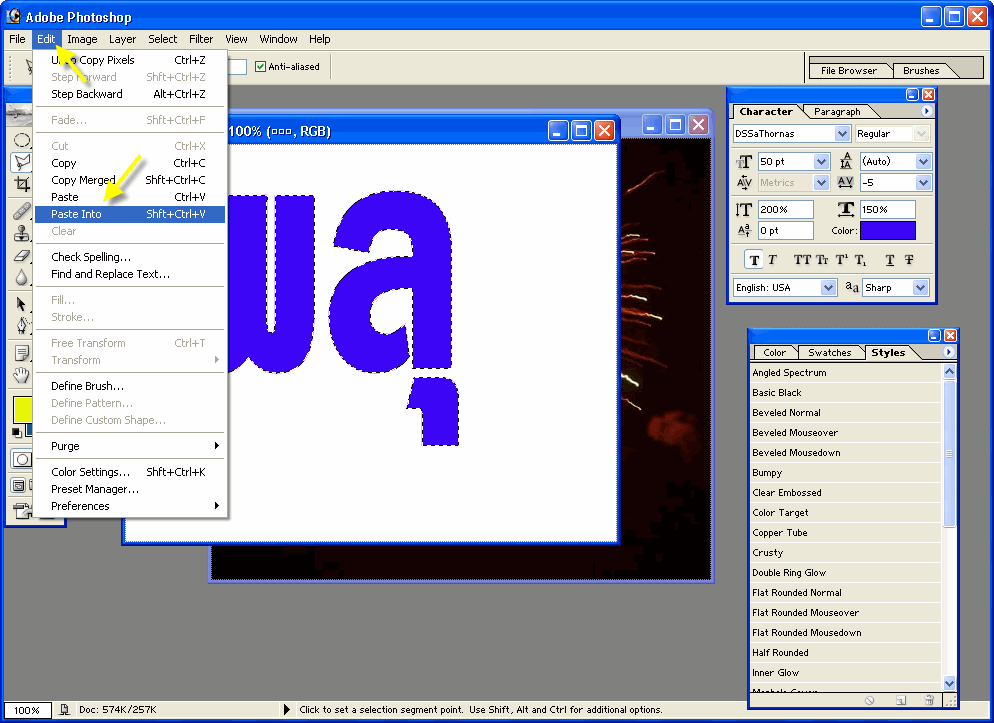Click the vertical scale field showing 200%
The image size is (994, 723).
785,209
